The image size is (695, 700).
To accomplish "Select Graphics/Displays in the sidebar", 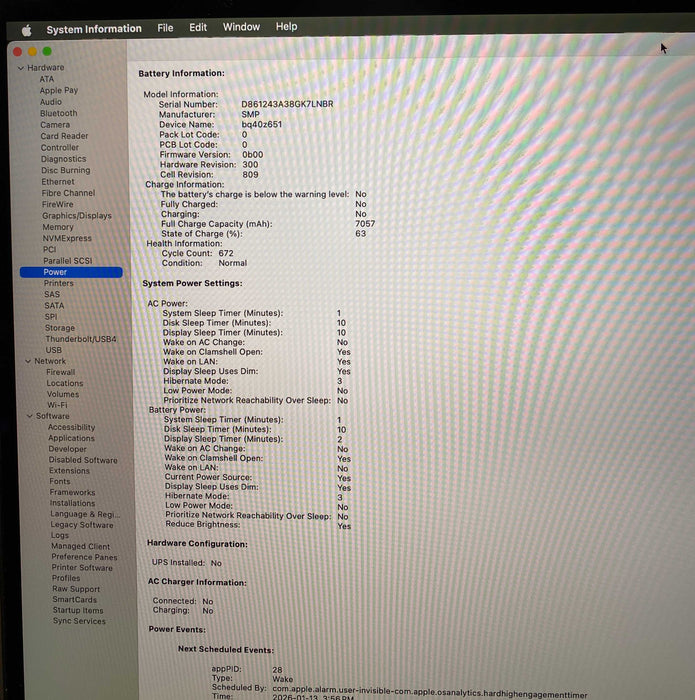I will point(77,216).
